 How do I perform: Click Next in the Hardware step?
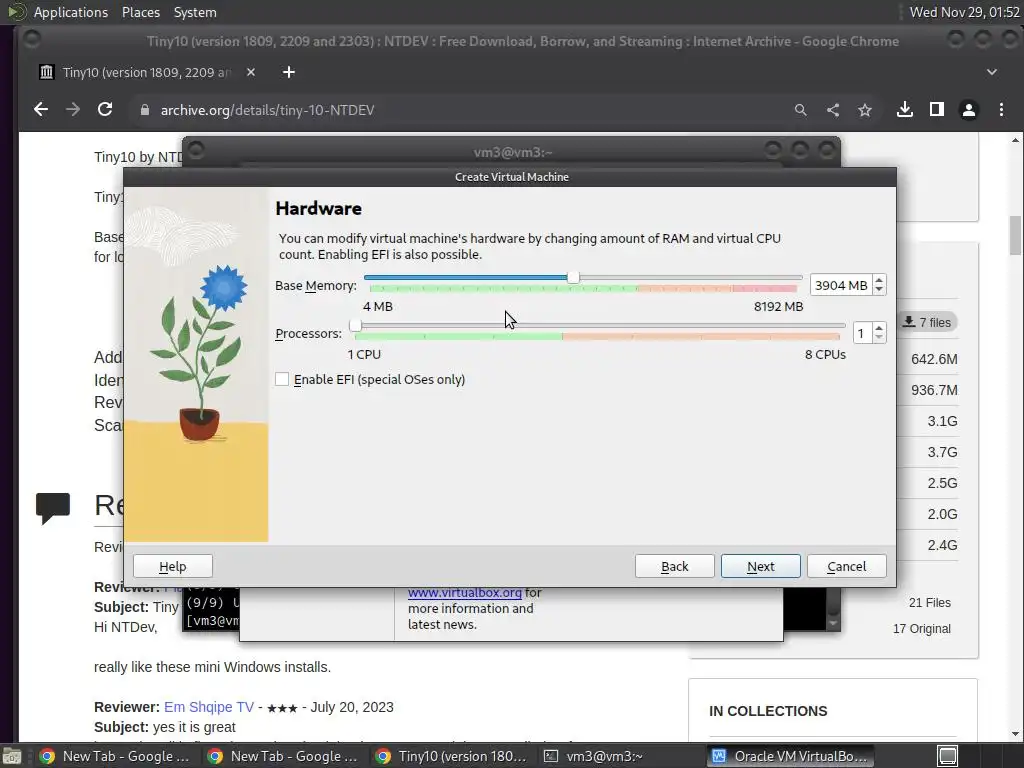pos(761,566)
